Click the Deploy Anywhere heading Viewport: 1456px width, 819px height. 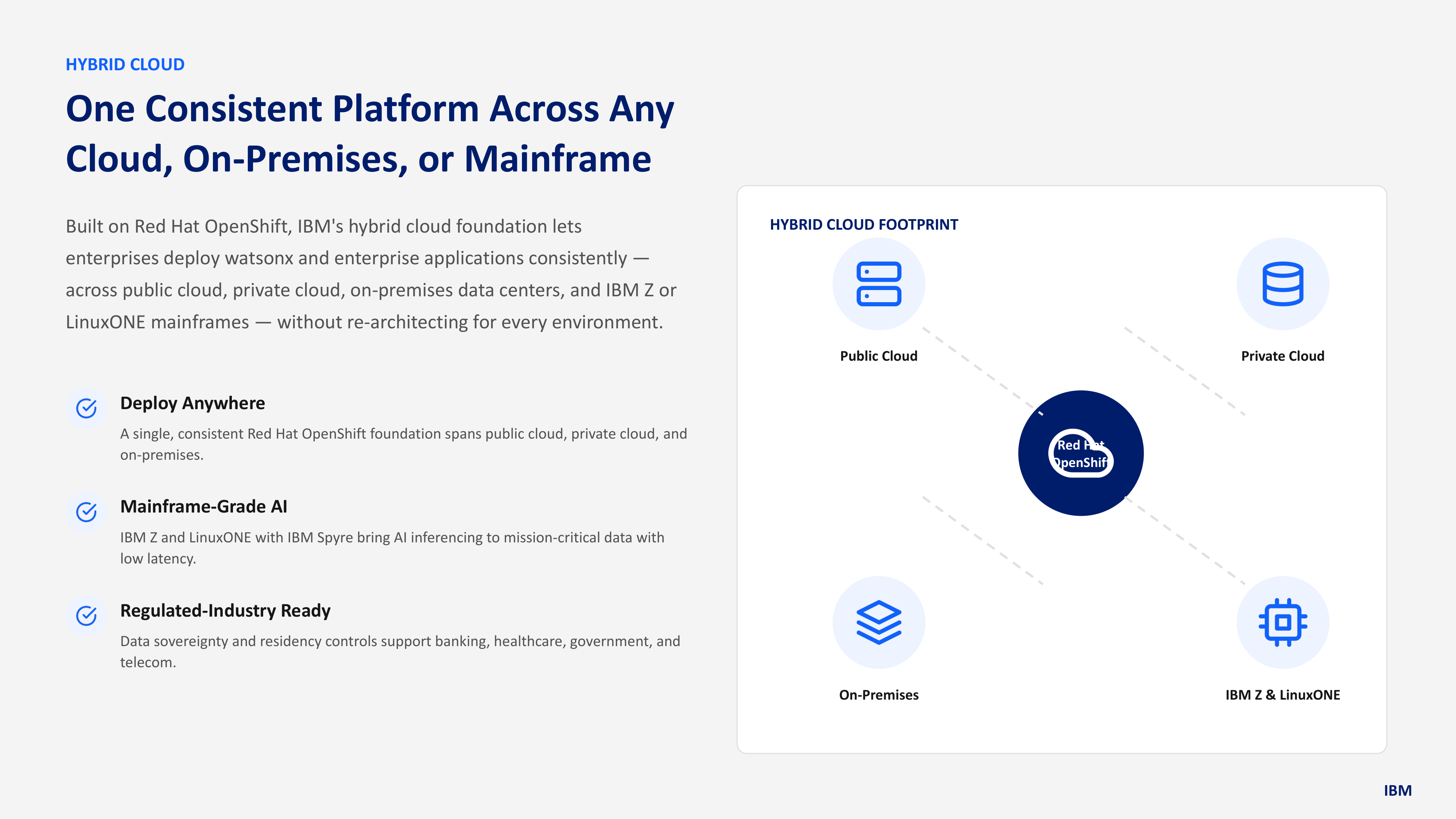click(x=192, y=403)
